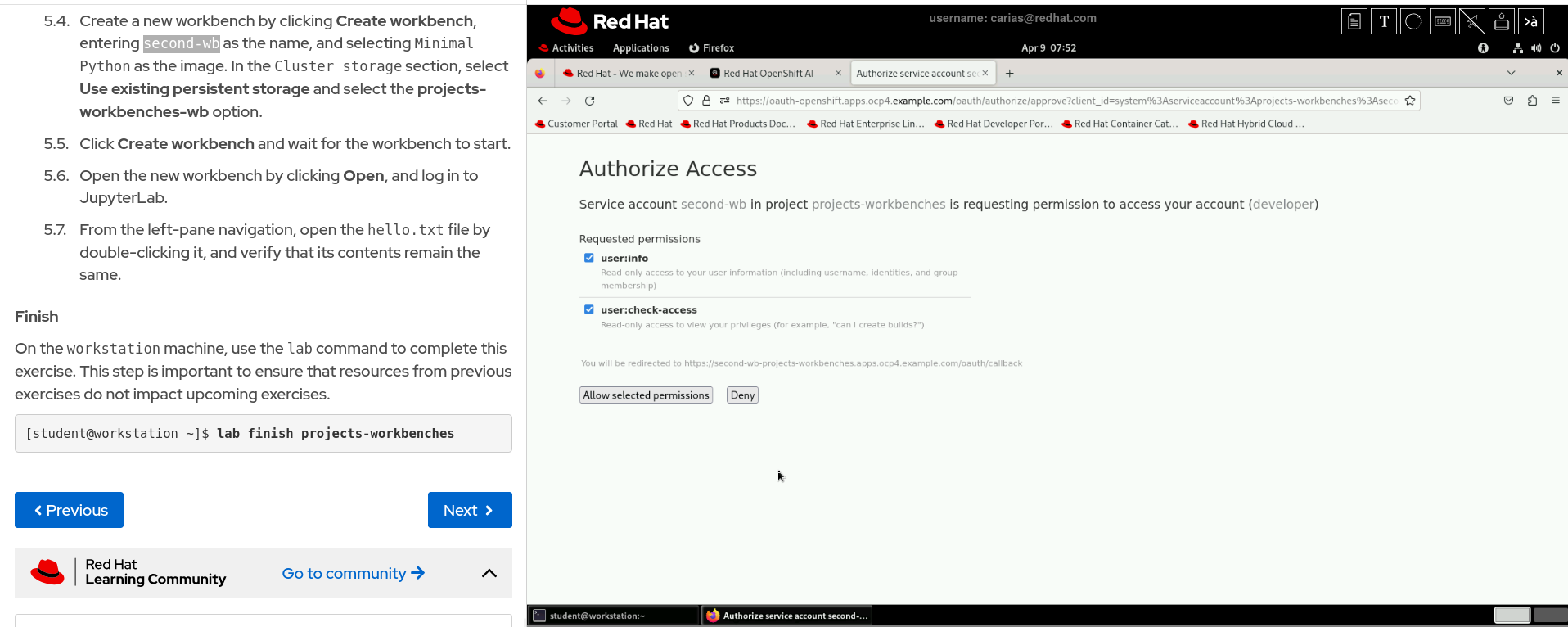Collapse the Red Hat Learning Community panel
Image resolution: width=1568 pixels, height=627 pixels.
tap(489, 573)
